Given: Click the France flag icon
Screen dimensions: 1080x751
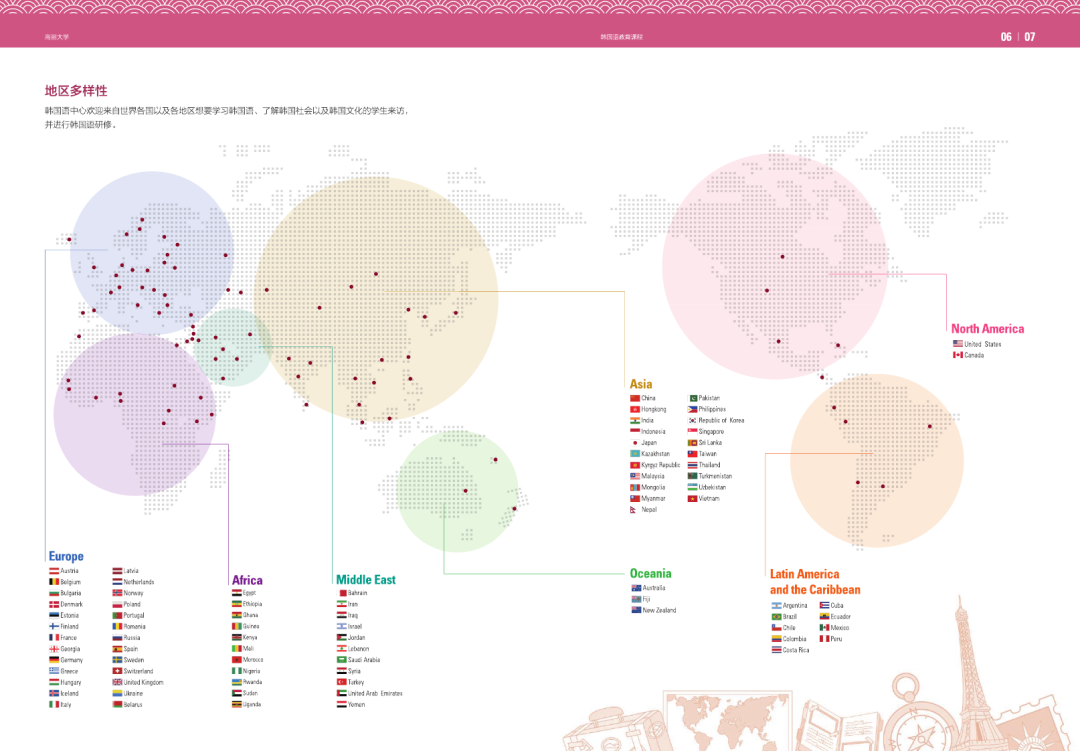Looking at the screenshot, I should (x=54, y=637).
